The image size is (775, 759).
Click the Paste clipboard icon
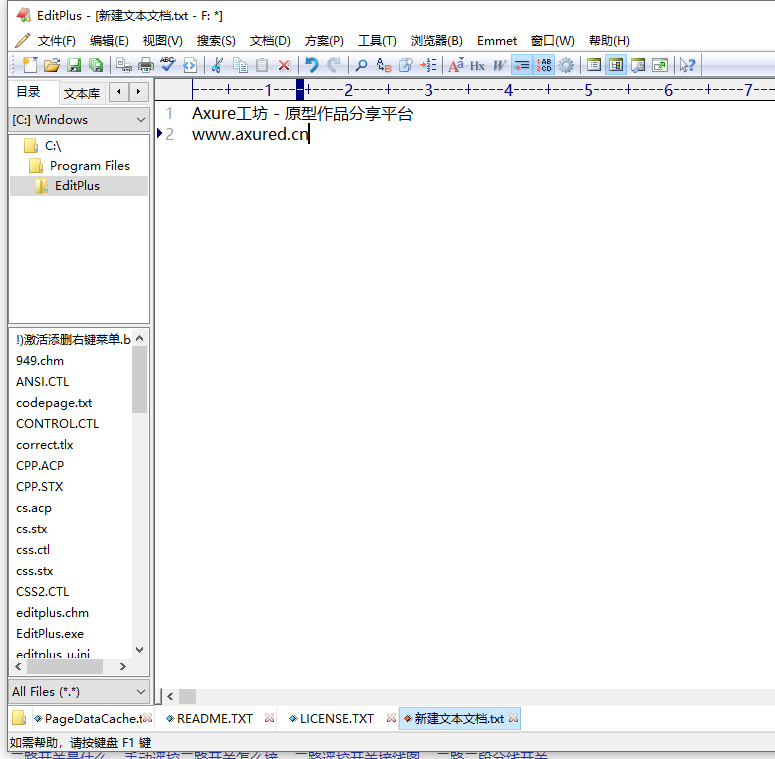(262, 65)
